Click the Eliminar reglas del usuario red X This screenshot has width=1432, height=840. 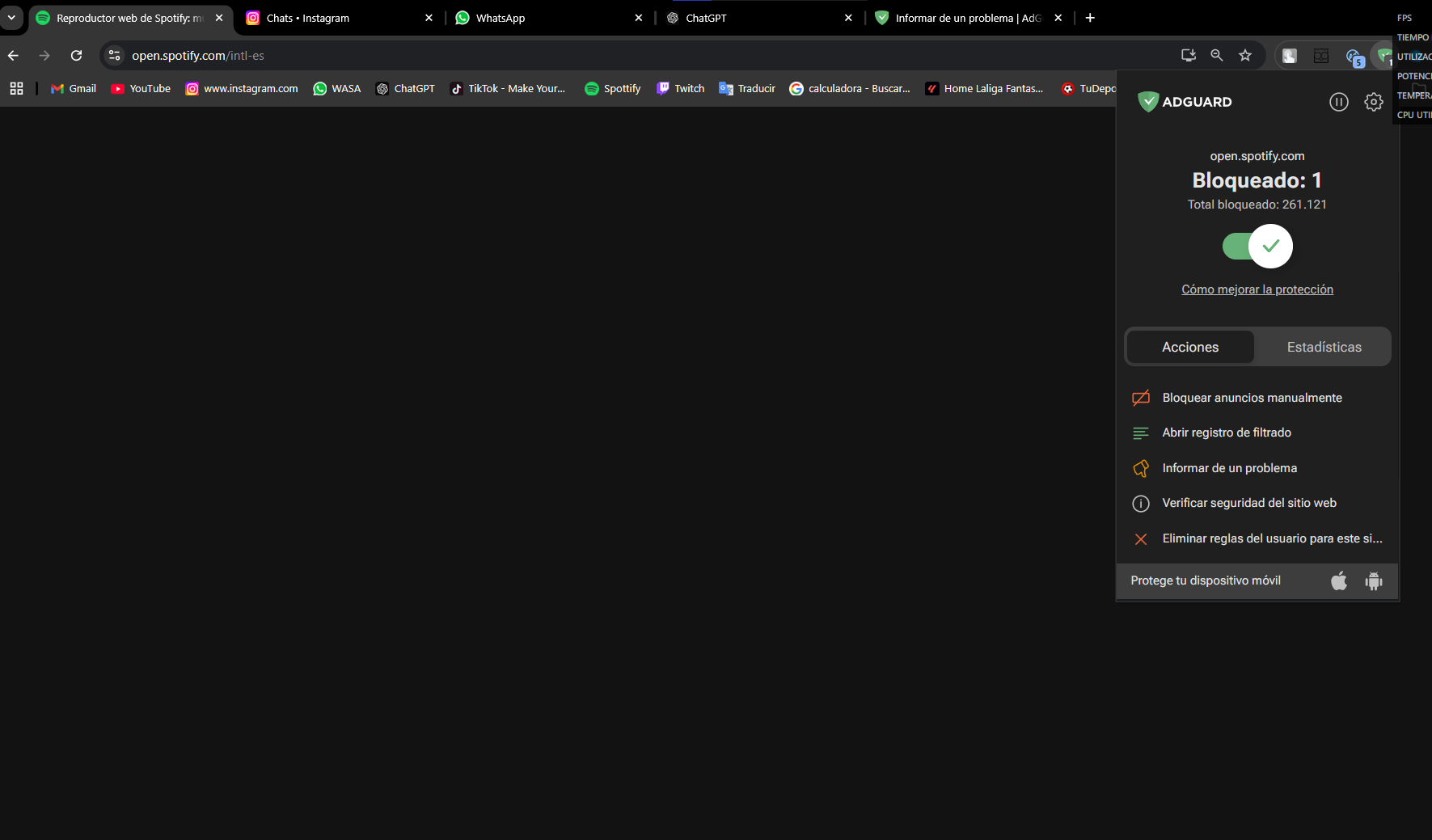click(x=1142, y=538)
